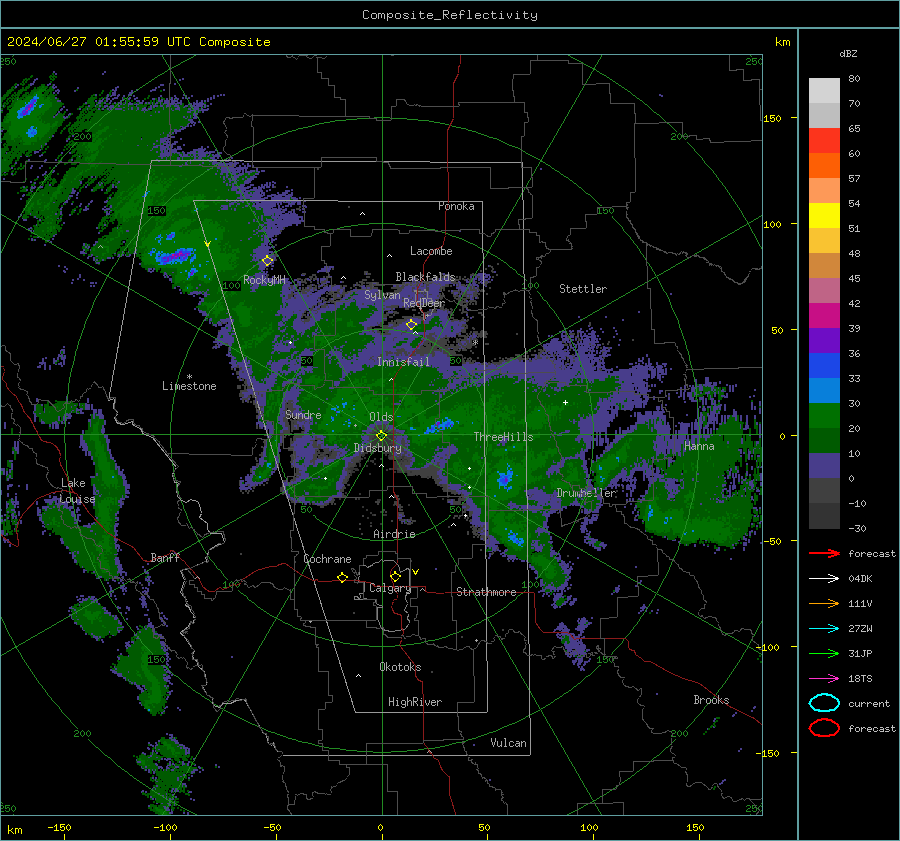
Task: Click the magenta 18TS arrow in legend
Action: tap(824, 678)
